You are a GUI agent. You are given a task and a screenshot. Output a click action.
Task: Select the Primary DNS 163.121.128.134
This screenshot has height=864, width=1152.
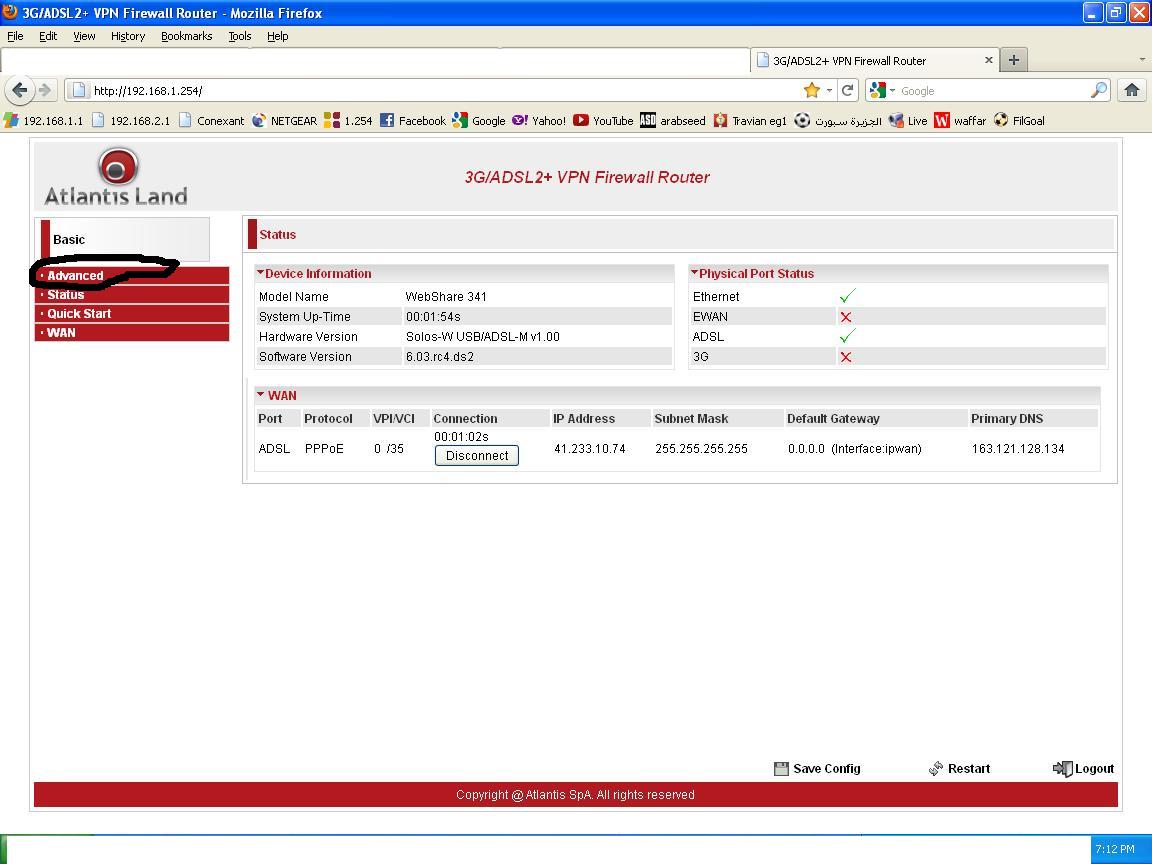1018,448
